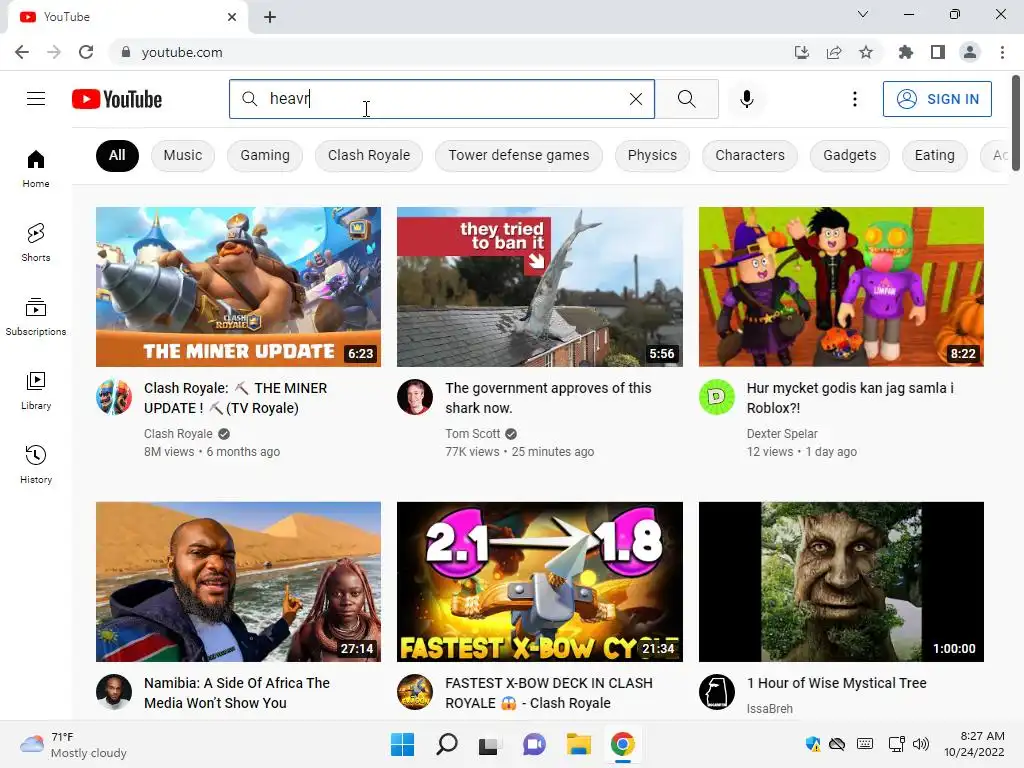Open the Wise Mystical Tree thumbnail
This screenshot has width=1024, height=768.
click(x=841, y=582)
